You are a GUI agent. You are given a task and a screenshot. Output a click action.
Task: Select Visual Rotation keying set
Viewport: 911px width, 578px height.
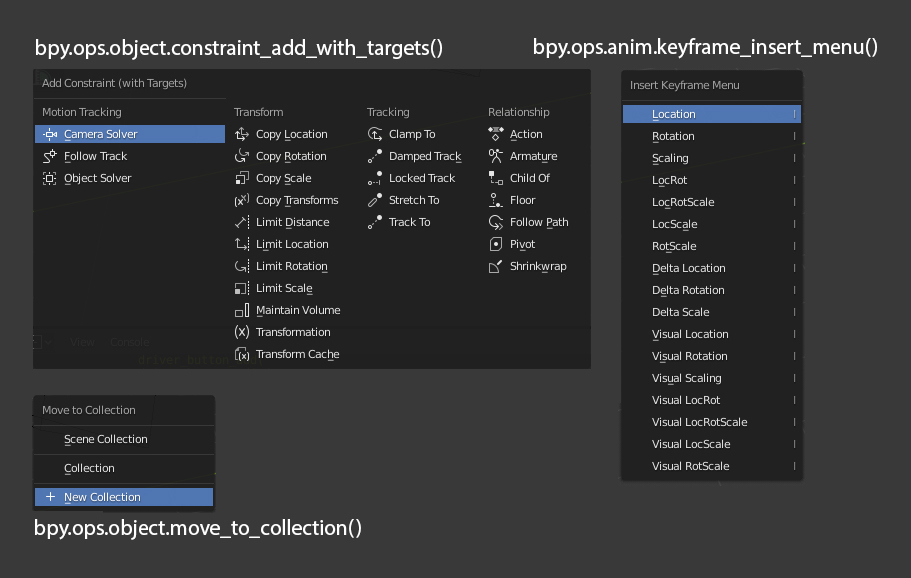(x=712, y=356)
